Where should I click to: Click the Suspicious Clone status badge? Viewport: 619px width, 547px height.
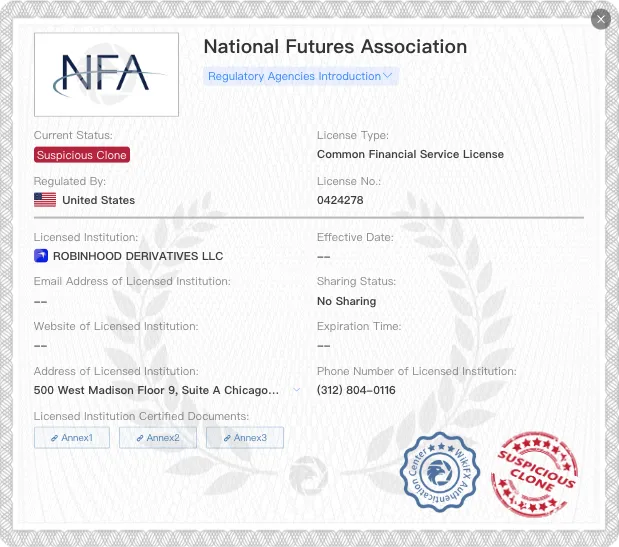(82, 155)
